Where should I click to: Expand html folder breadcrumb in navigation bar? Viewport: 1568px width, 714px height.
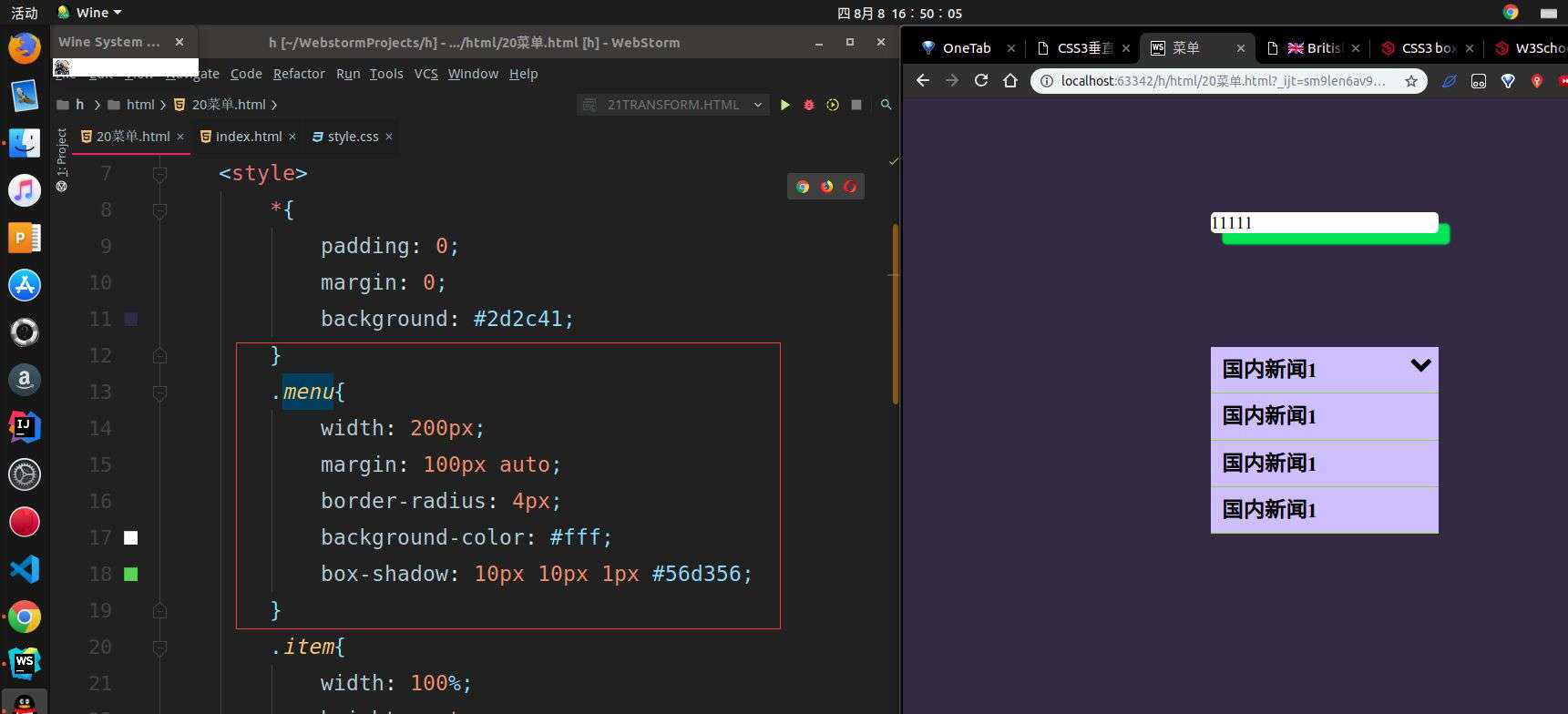pyautogui.click(x=163, y=105)
